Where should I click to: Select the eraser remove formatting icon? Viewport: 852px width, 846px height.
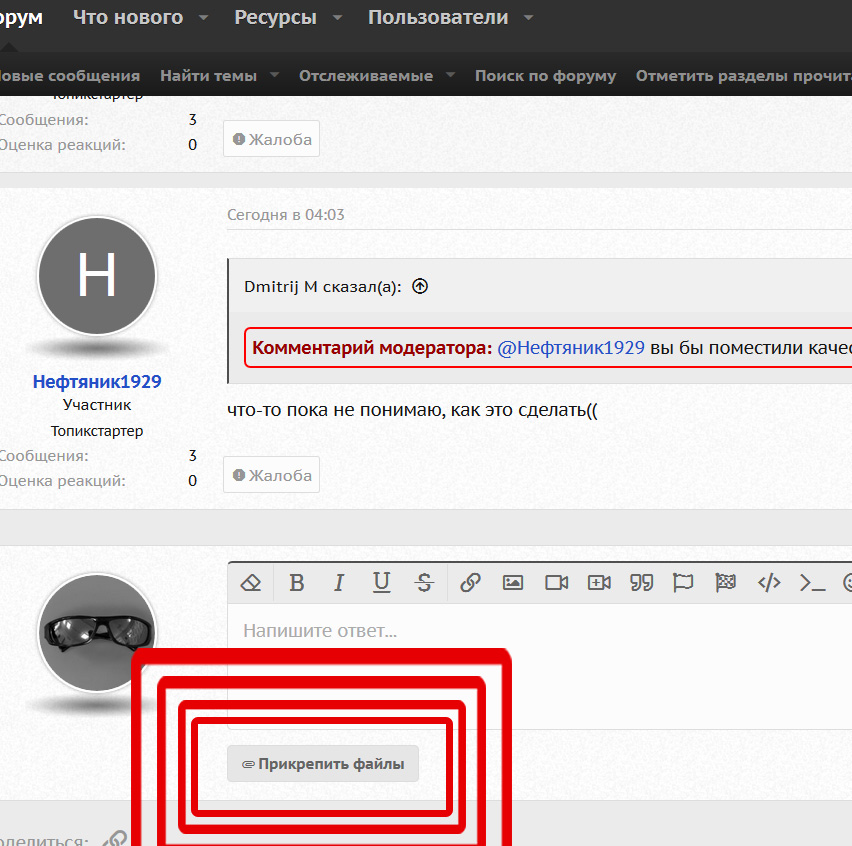tap(250, 583)
